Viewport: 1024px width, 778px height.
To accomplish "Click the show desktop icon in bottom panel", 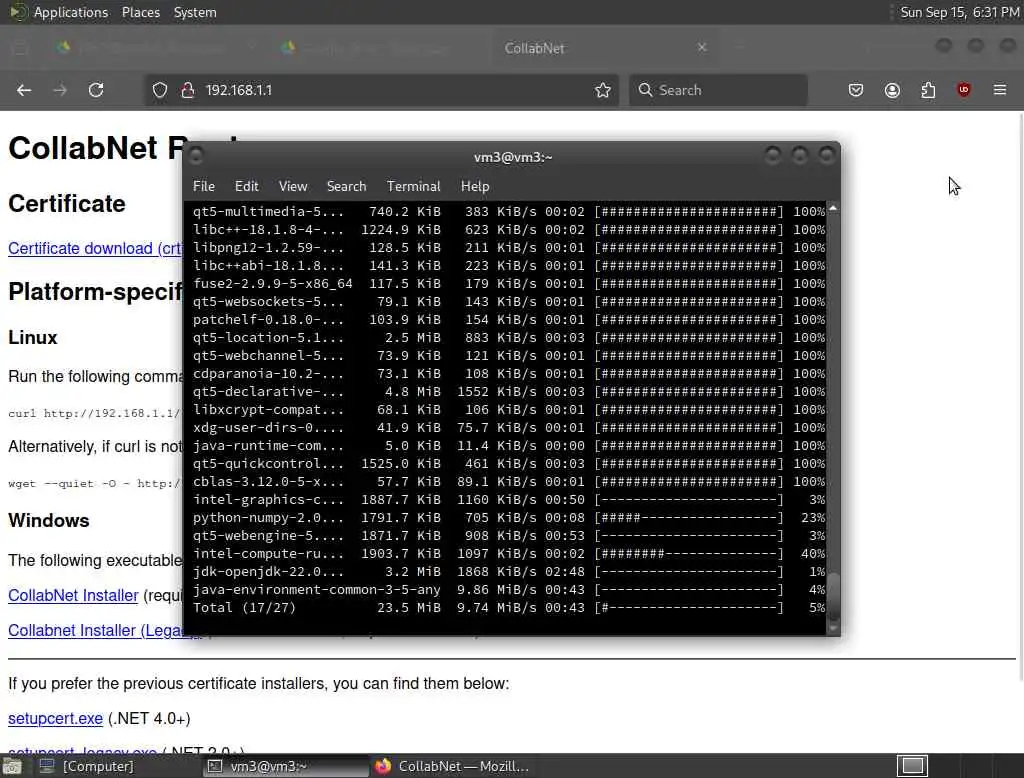I will [12, 766].
